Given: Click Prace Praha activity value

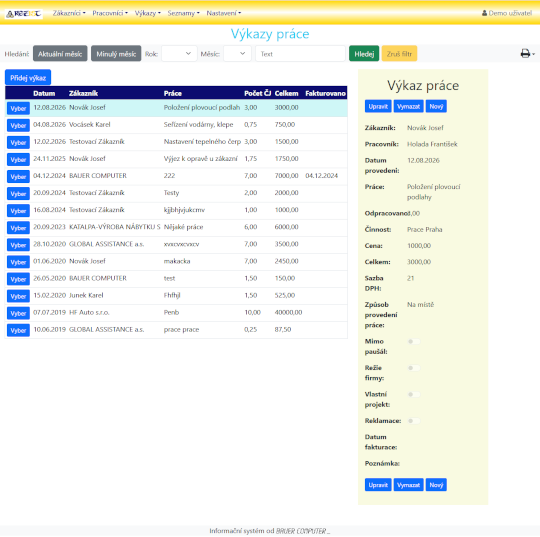Looking at the screenshot, I should [425, 229].
